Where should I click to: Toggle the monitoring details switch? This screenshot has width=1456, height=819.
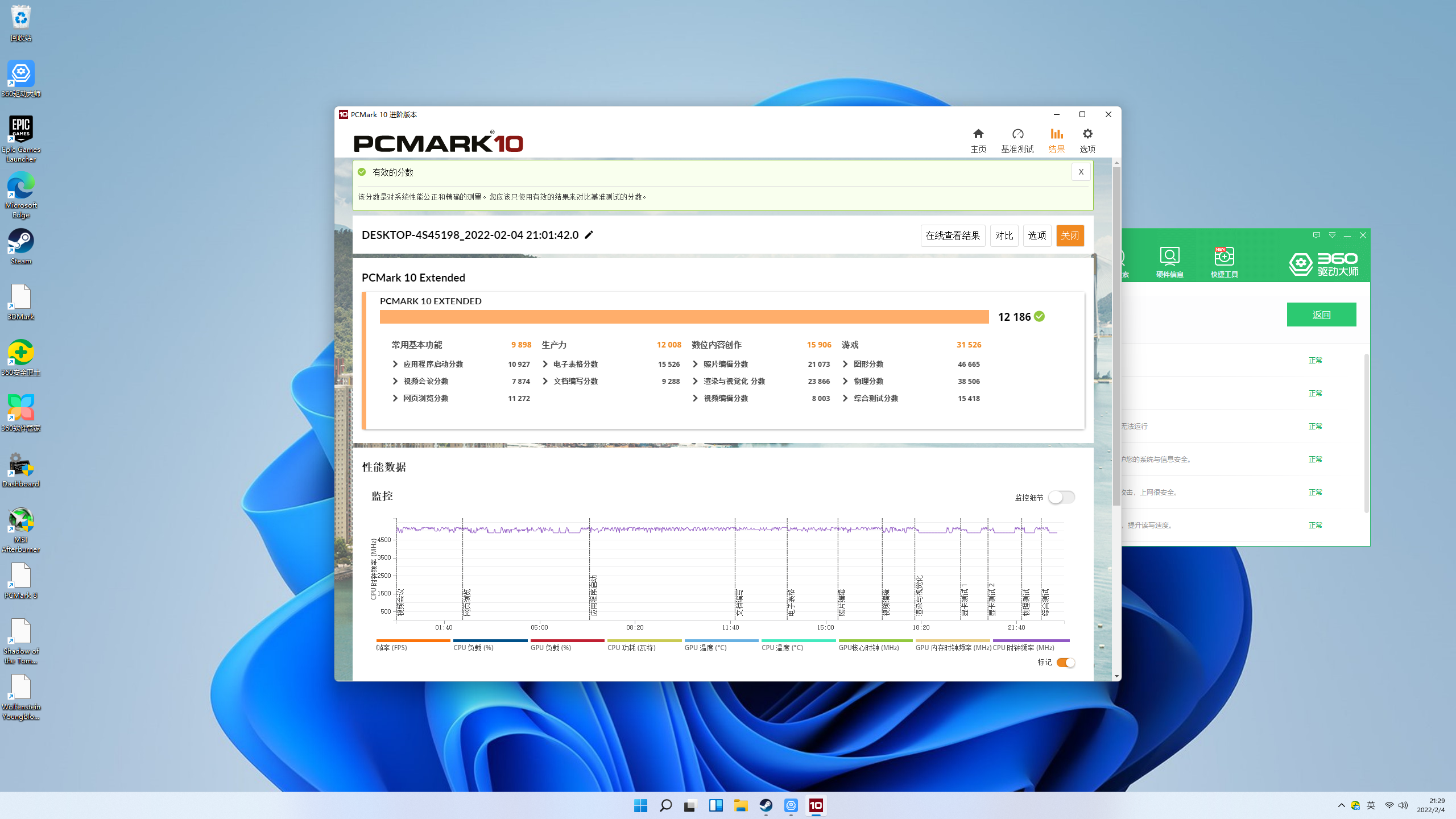(1061, 497)
